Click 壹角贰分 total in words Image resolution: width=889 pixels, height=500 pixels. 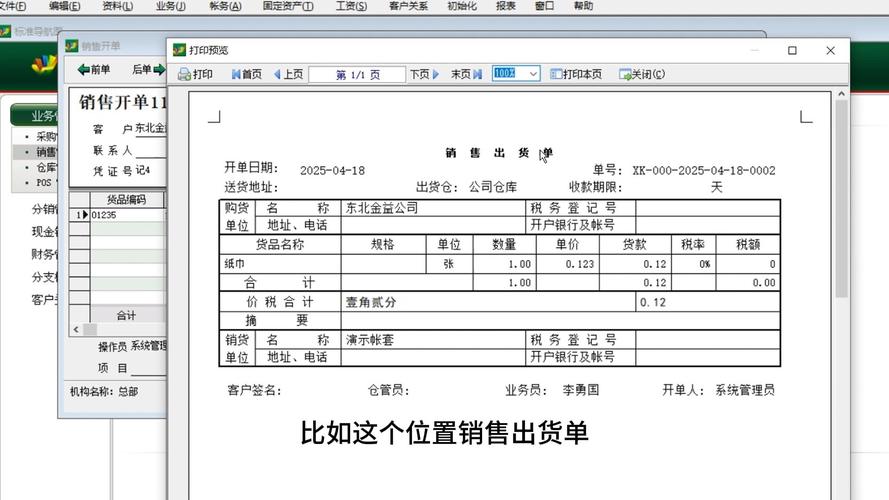371,302
